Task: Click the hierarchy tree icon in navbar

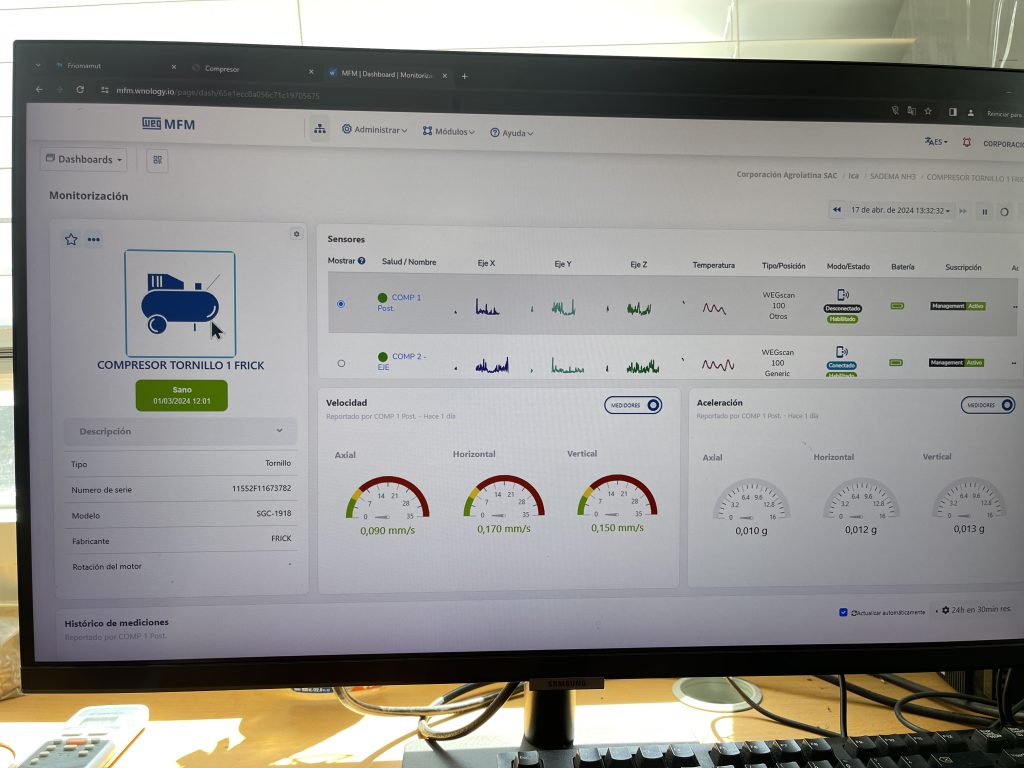Action: click(x=319, y=129)
